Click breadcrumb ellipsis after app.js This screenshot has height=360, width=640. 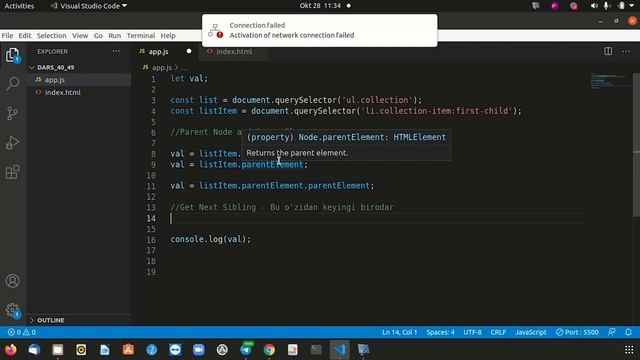184,68
